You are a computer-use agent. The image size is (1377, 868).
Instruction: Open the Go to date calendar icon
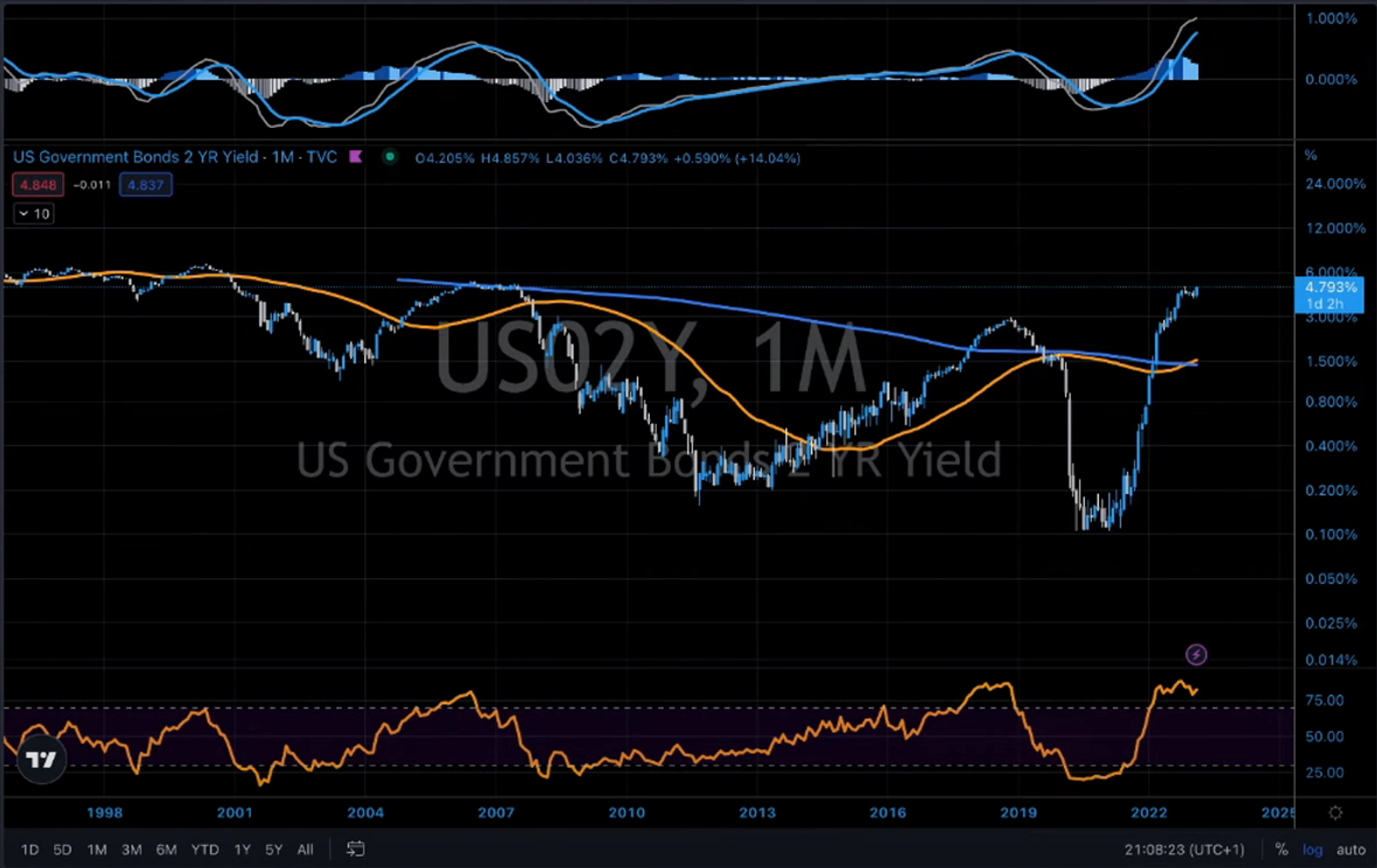[x=355, y=849]
